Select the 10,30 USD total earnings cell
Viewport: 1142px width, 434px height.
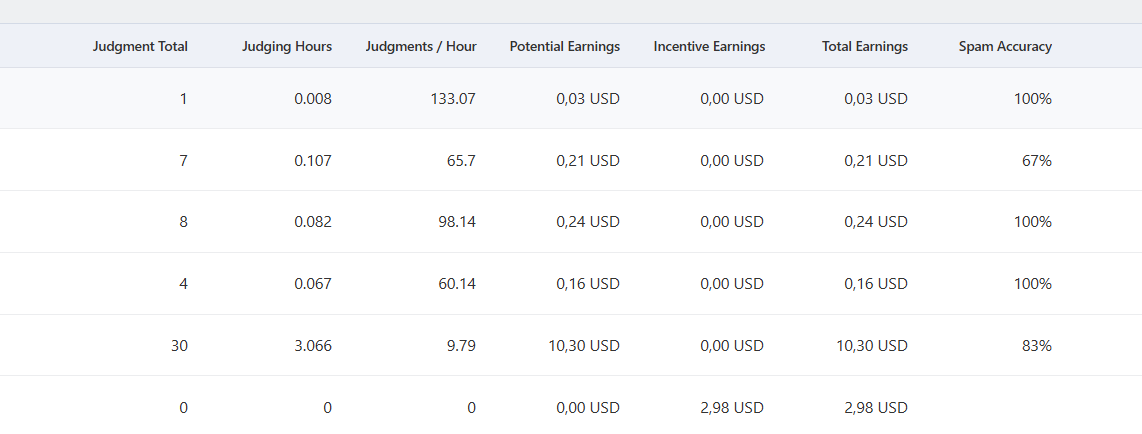click(x=873, y=346)
